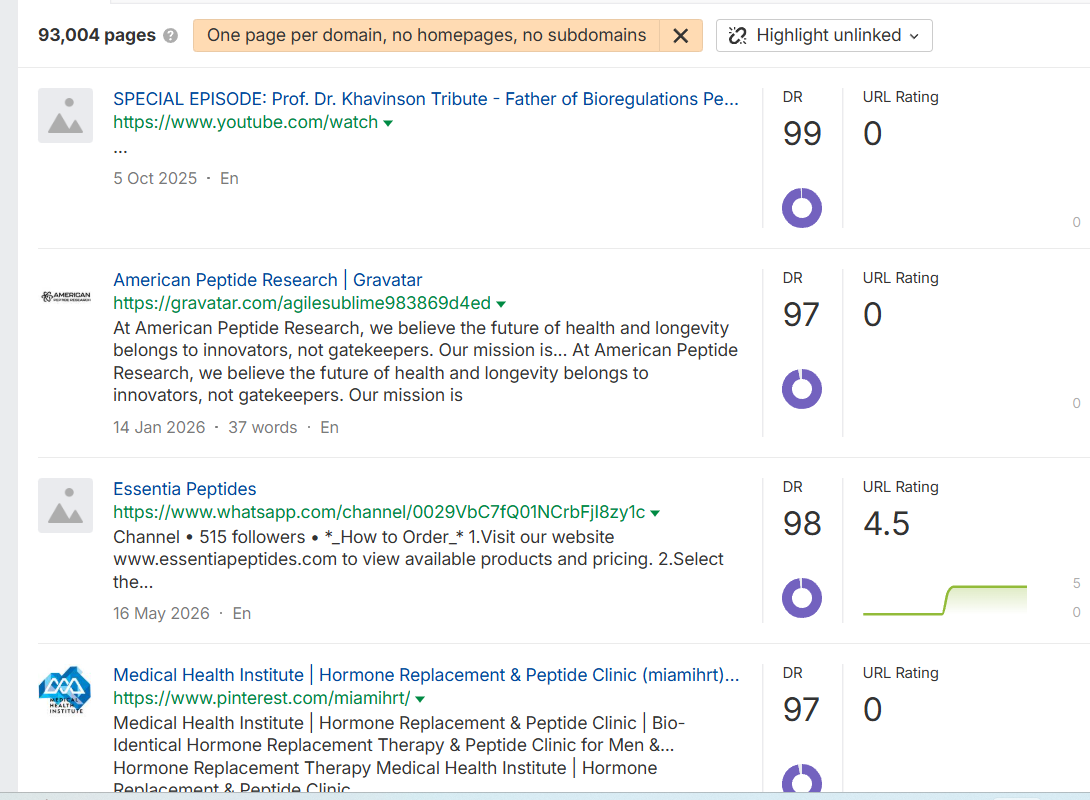The image size is (1090, 800).
Task: Open the youtube.com/watch URL link
Action: click(x=245, y=122)
